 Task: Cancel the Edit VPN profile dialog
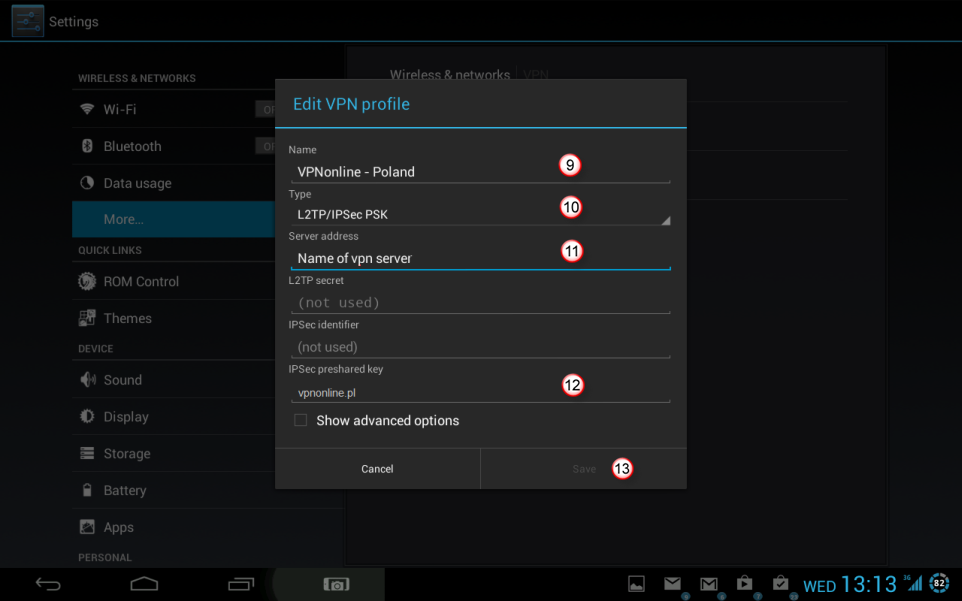click(377, 469)
